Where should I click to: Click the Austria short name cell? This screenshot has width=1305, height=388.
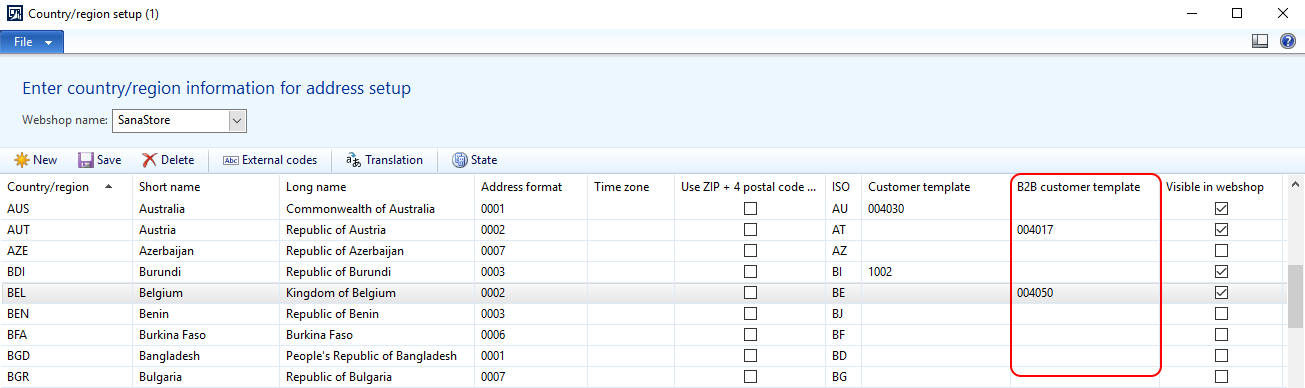pos(206,230)
